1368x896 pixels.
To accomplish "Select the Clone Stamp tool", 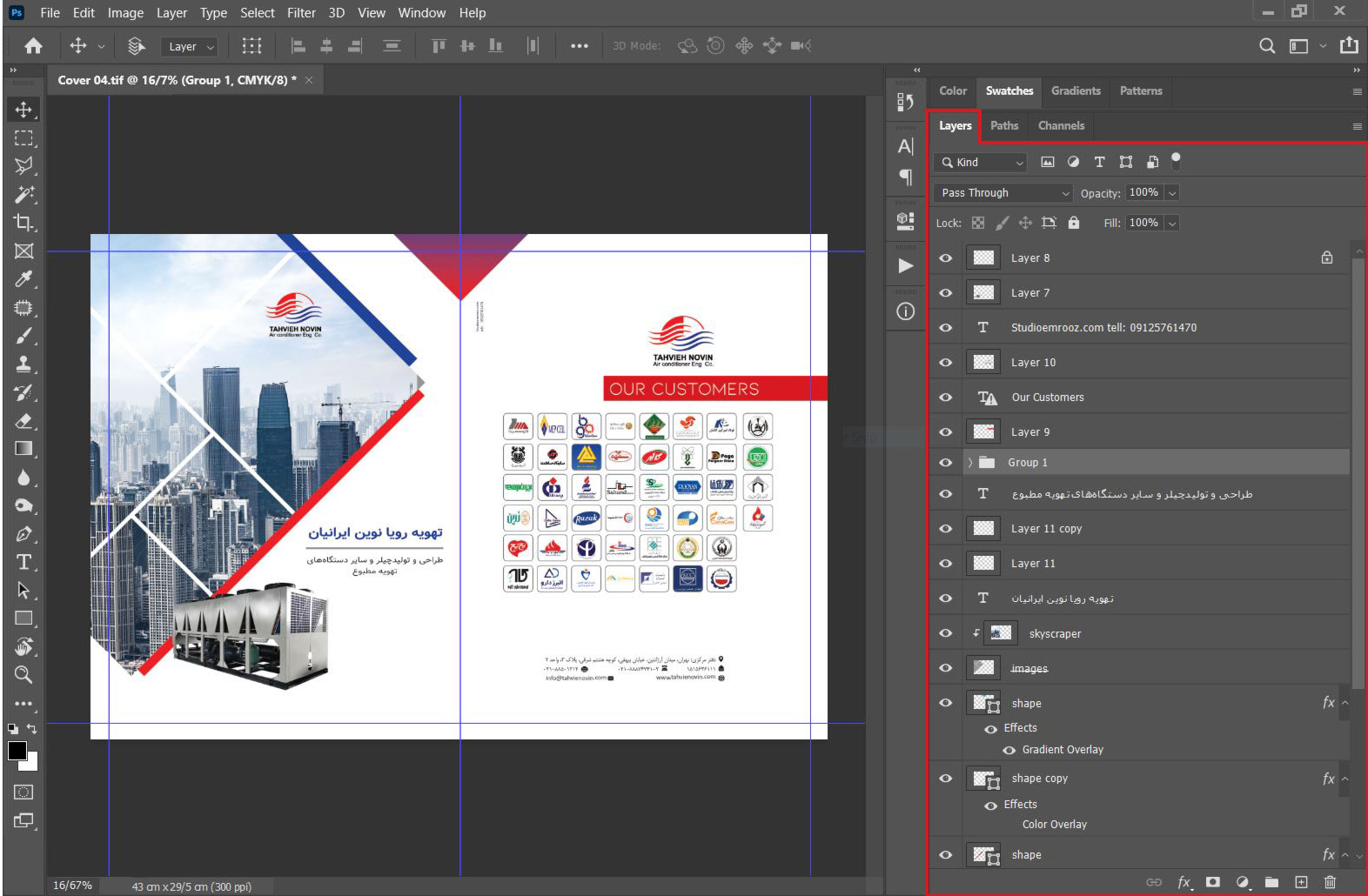I will click(23, 364).
